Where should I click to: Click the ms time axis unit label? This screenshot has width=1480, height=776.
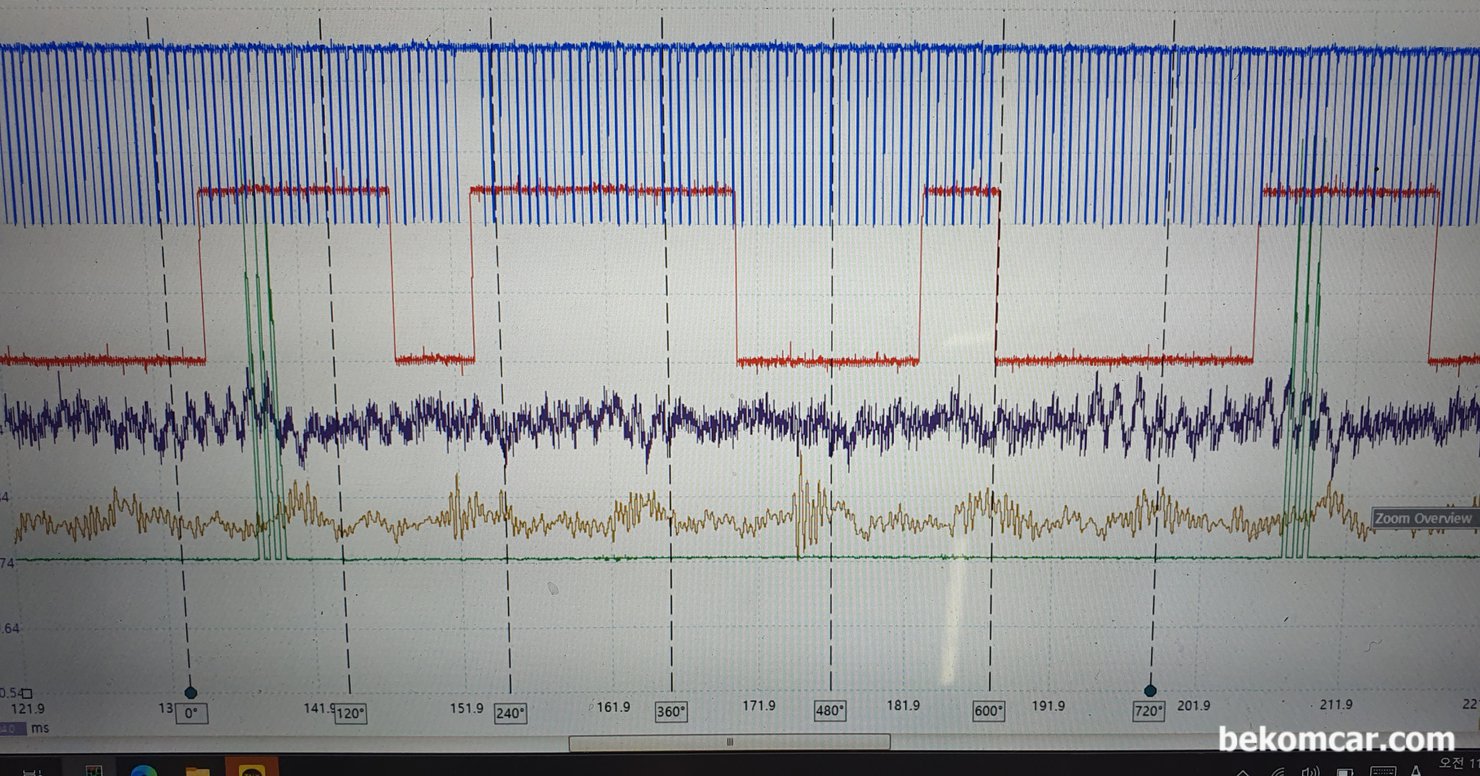click(x=40, y=728)
